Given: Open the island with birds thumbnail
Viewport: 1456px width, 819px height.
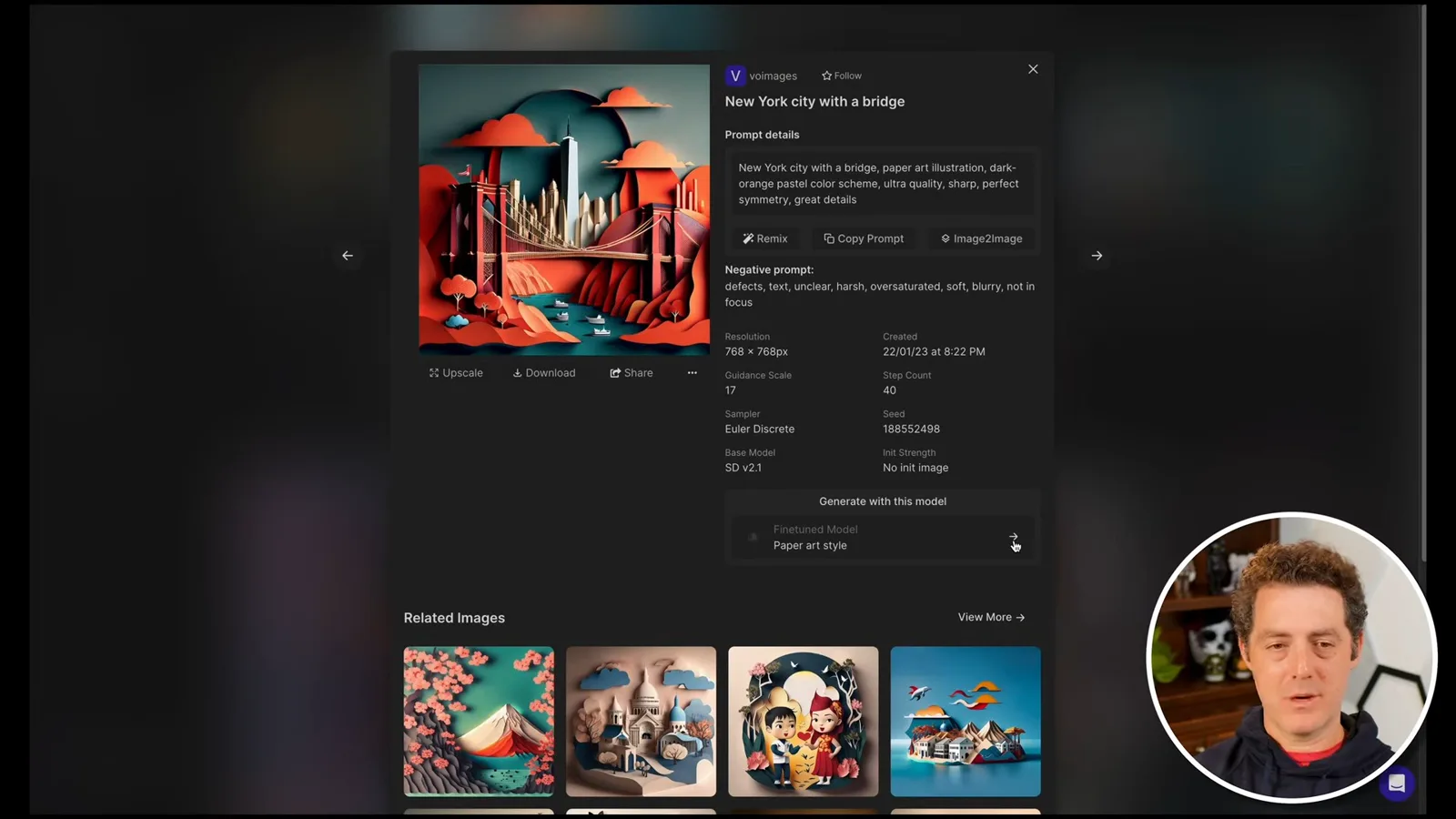Looking at the screenshot, I should tap(966, 722).
